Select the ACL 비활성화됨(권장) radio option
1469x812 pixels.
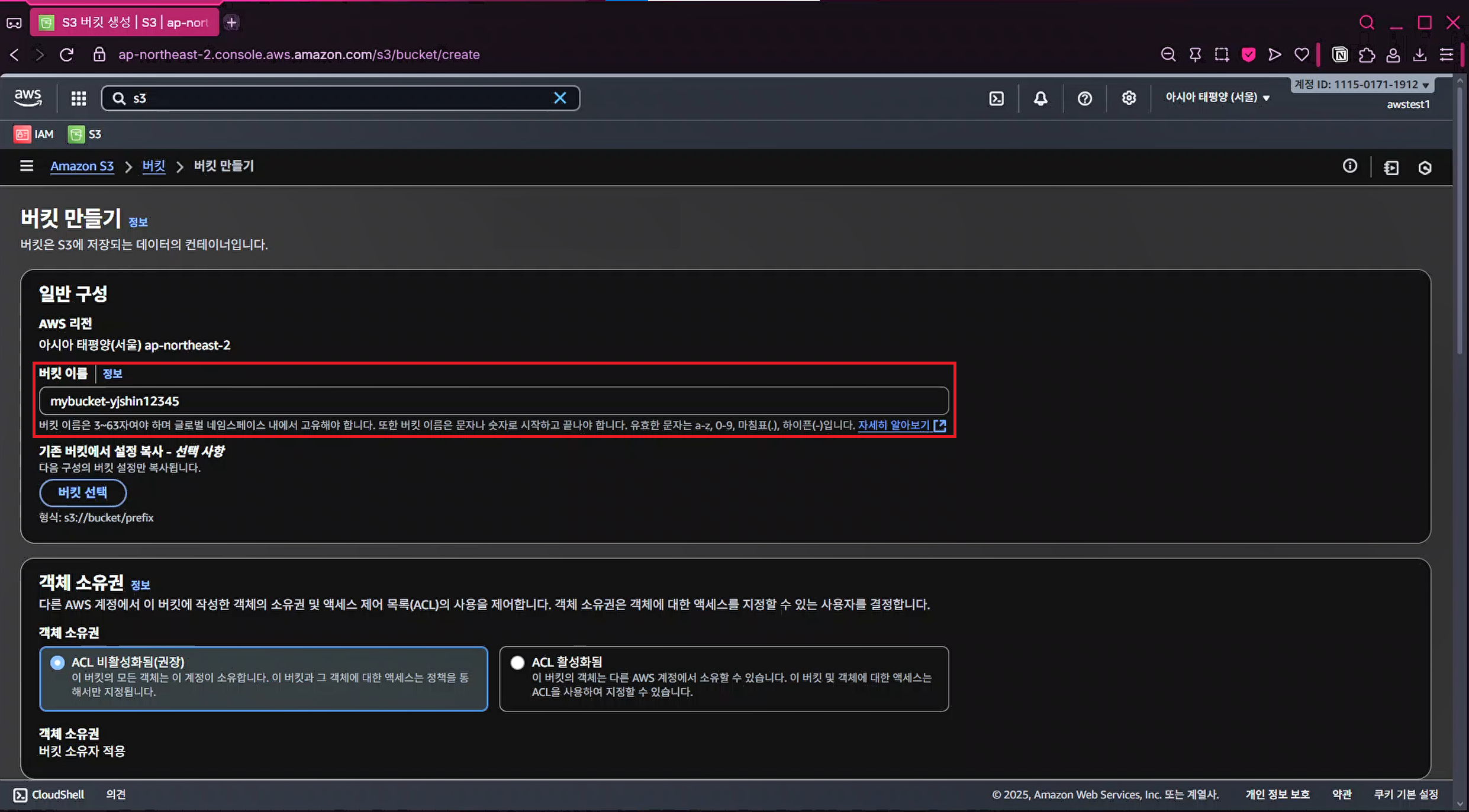(57, 662)
